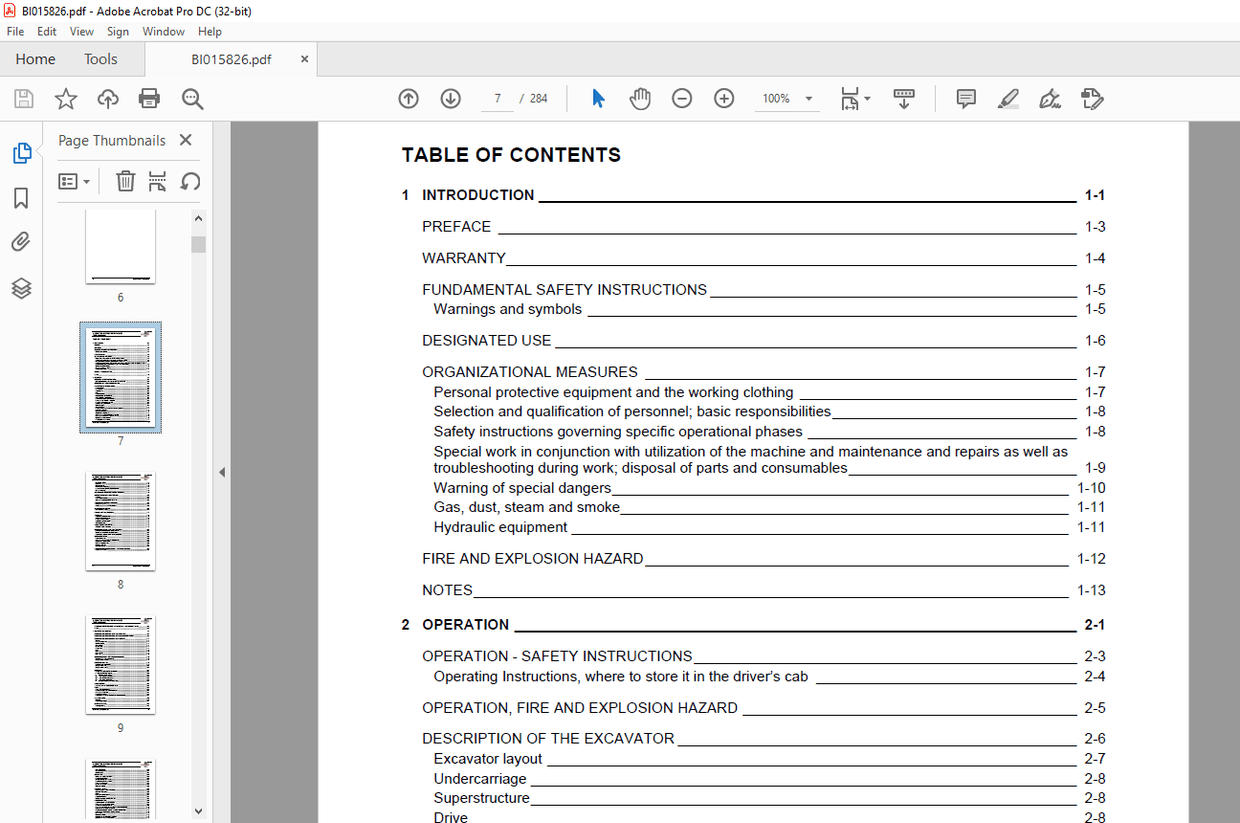Toggle the Bookmarks navigation panel

[21, 198]
